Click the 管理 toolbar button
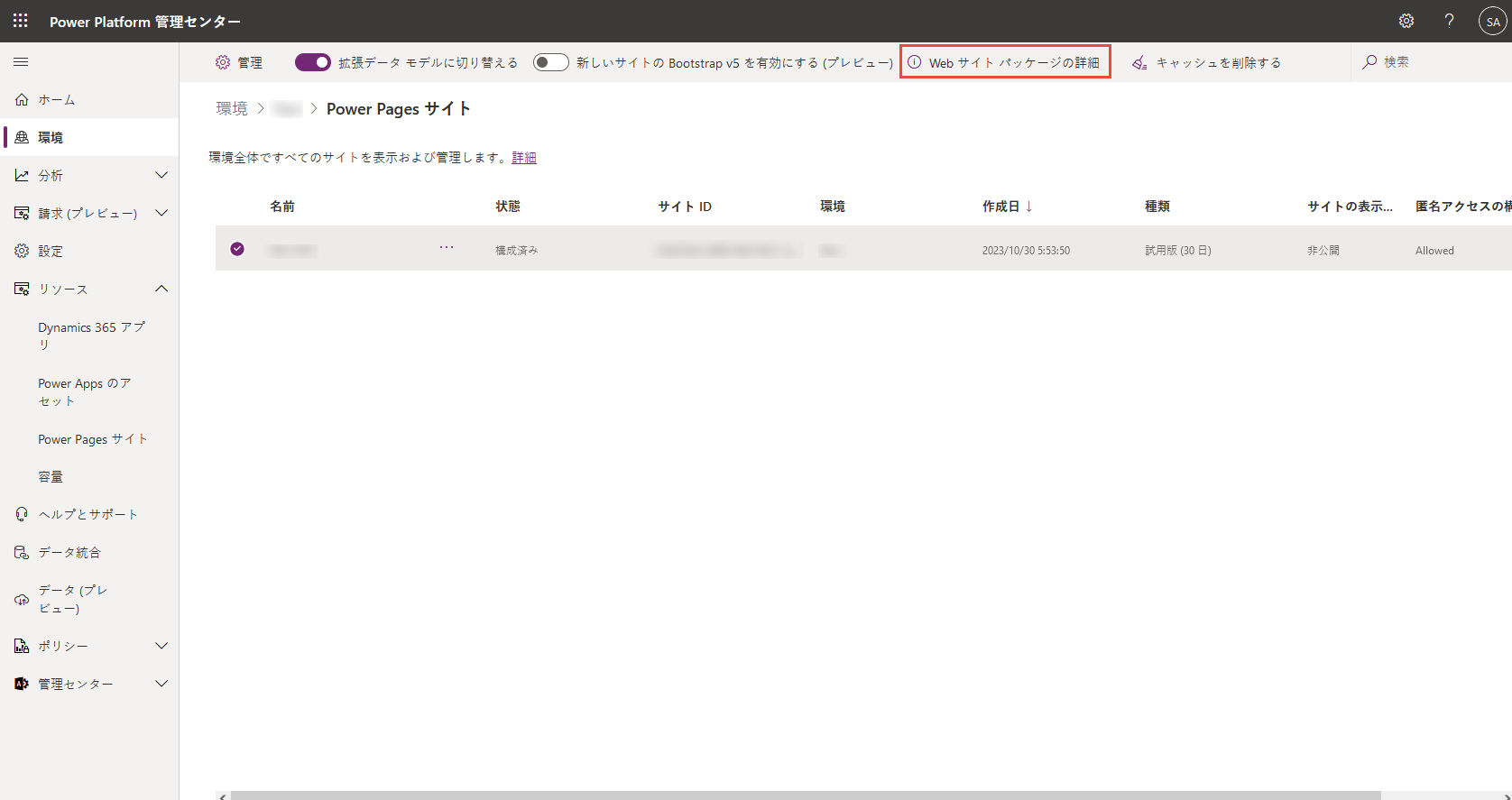Image resolution: width=1512 pixels, height=800 pixels. [x=239, y=62]
